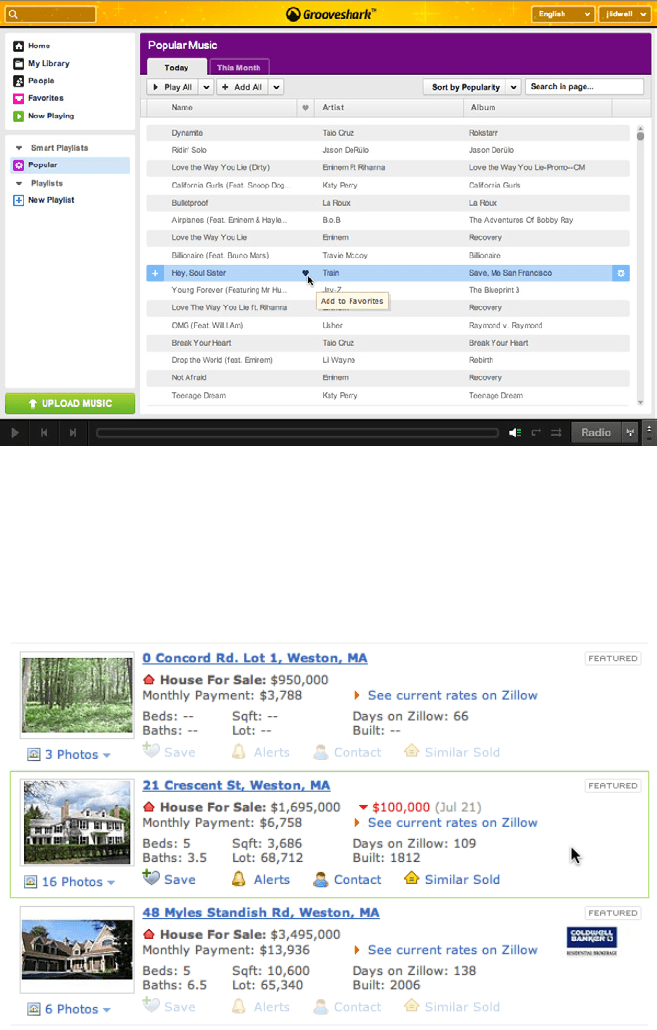Click the UPLOAD MUSIC button
The height and width of the screenshot is (1030, 657).
pyautogui.click(x=70, y=403)
